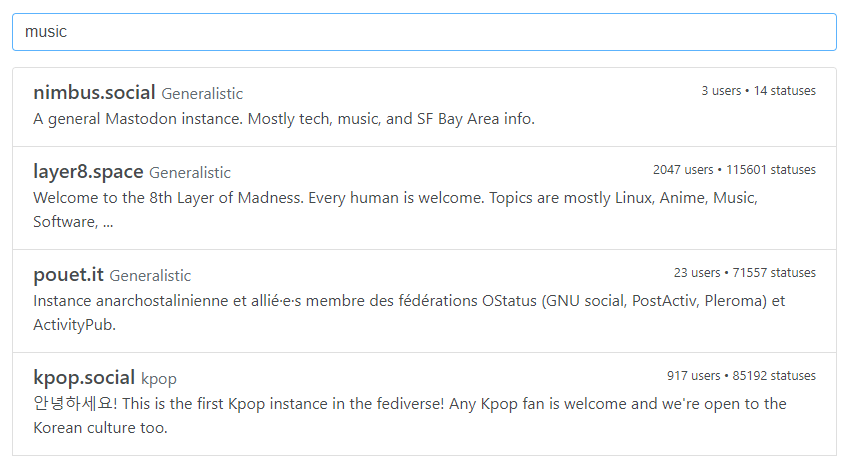This screenshot has width=844, height=456.
Task: Open the nimbus.social instance link
Action: click(x=94, y=93)
